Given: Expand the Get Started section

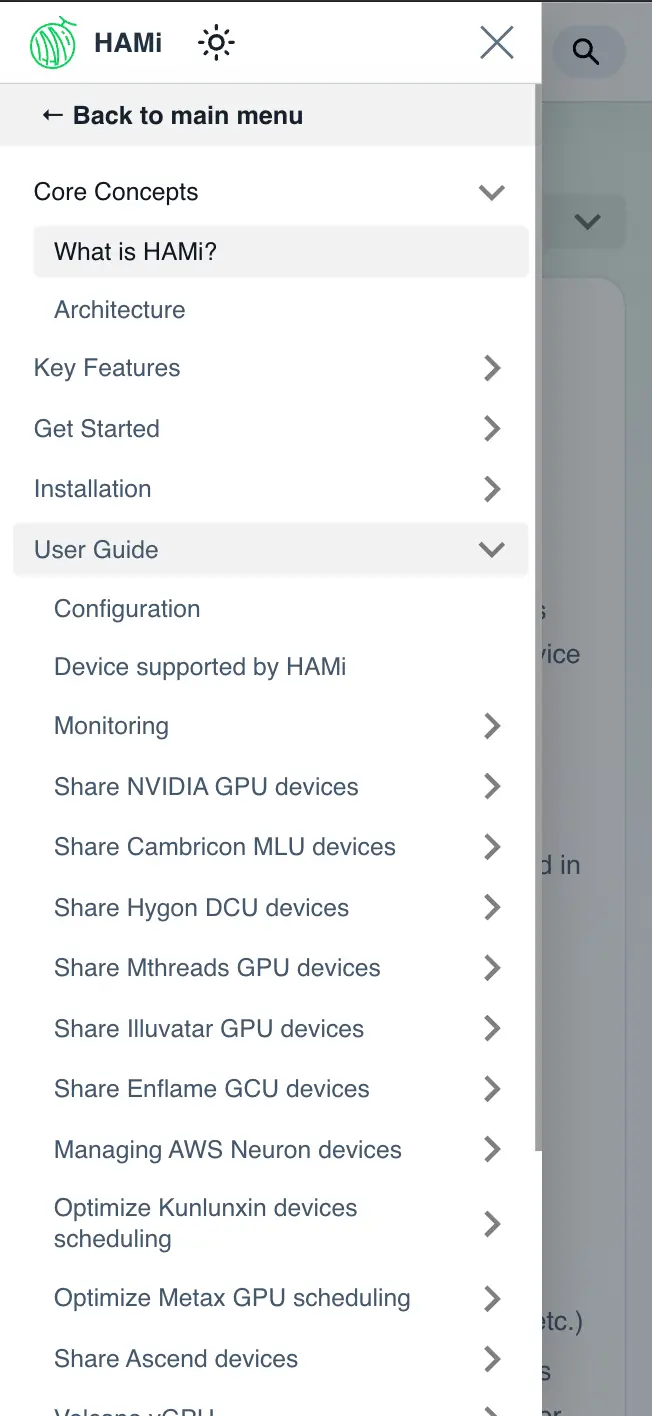Looking at the screenshot, I should (x=491, y=428).
